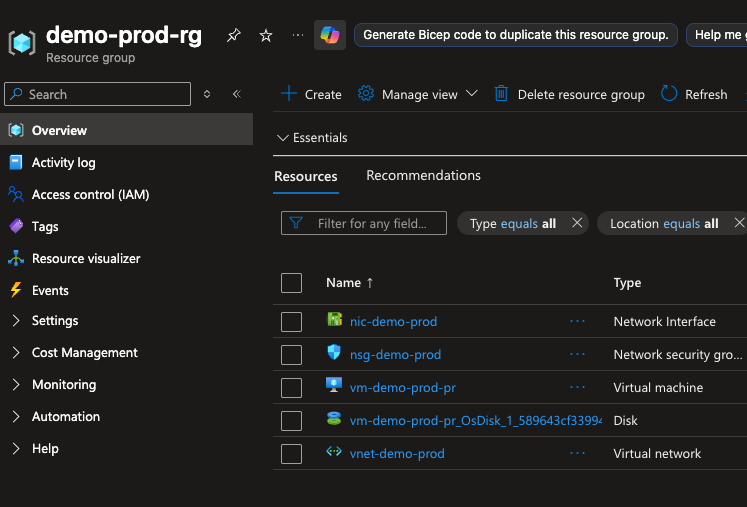Open the Copilot icon in the header
Viewport: 747px width, 507px height.
(330, 35)
